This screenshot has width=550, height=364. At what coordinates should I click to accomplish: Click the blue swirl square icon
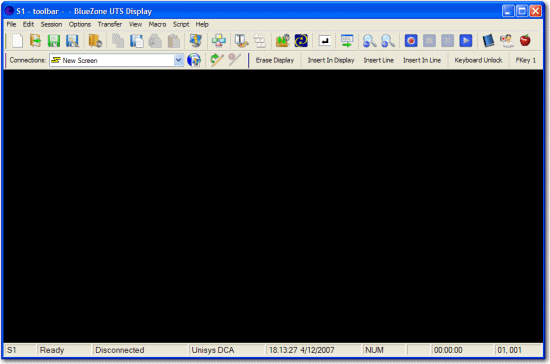click(301, 41)
